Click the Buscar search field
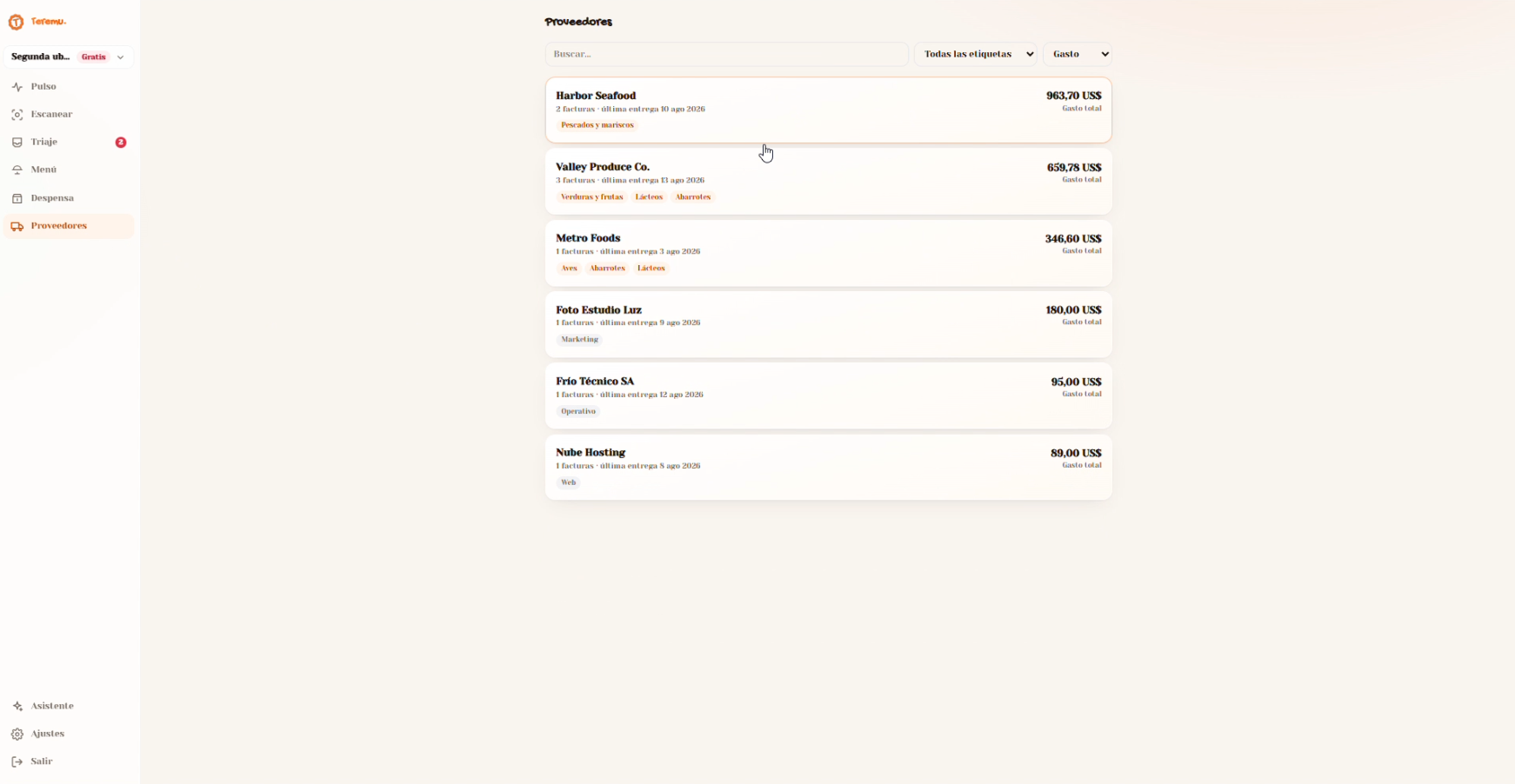This screenshot has height=784, width=1515. coord(727,54)
